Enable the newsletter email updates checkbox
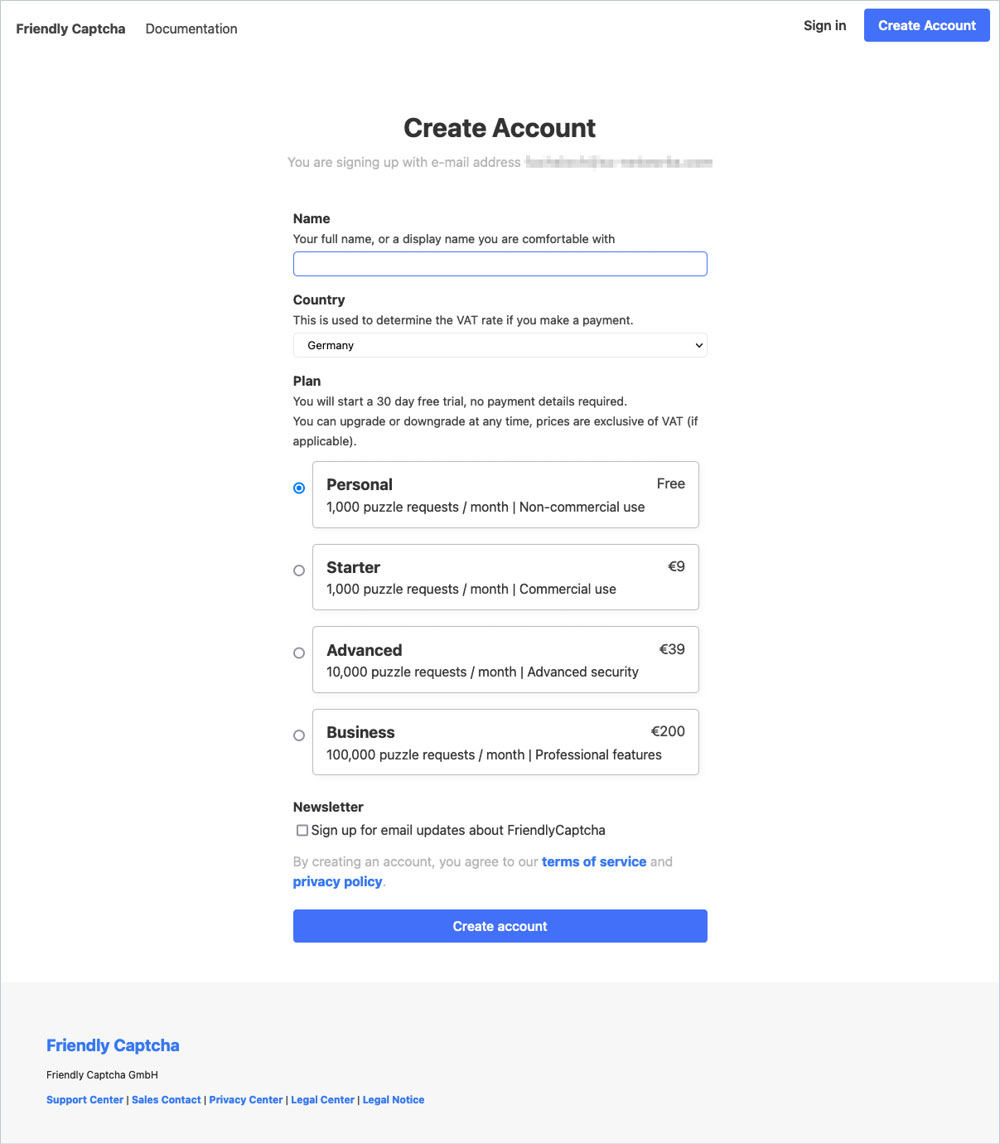Screen dimensions: 1000x1144 click(302, 830)
